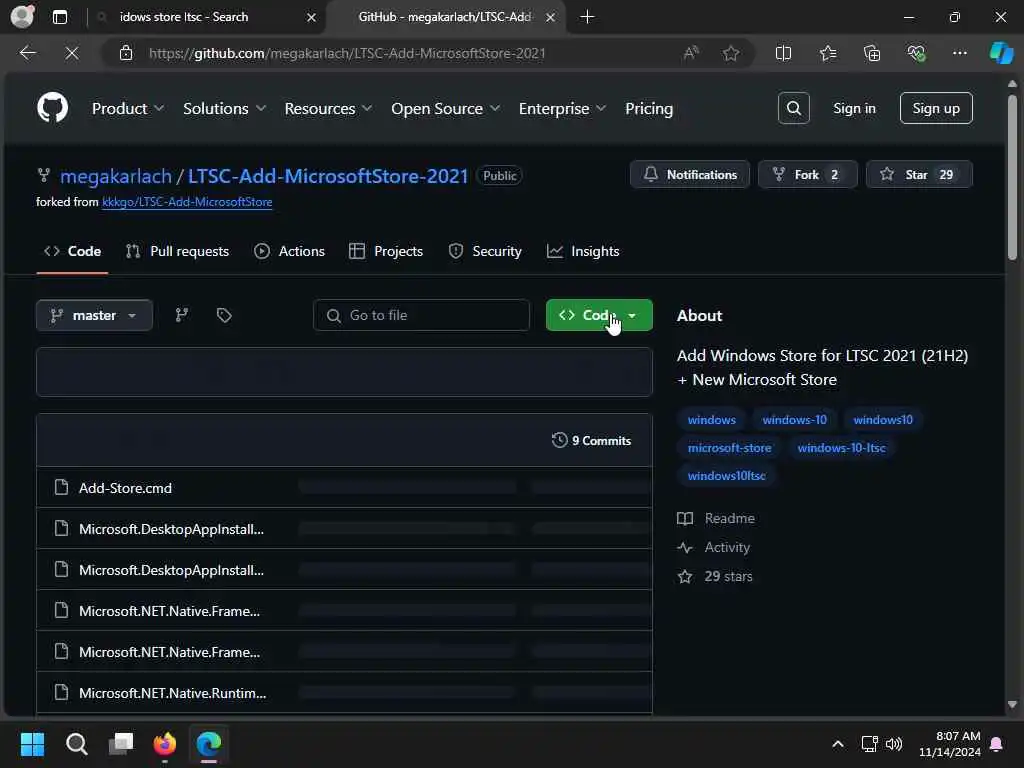Click the Sign in link
1024x768 pixels.
[854, 108]
